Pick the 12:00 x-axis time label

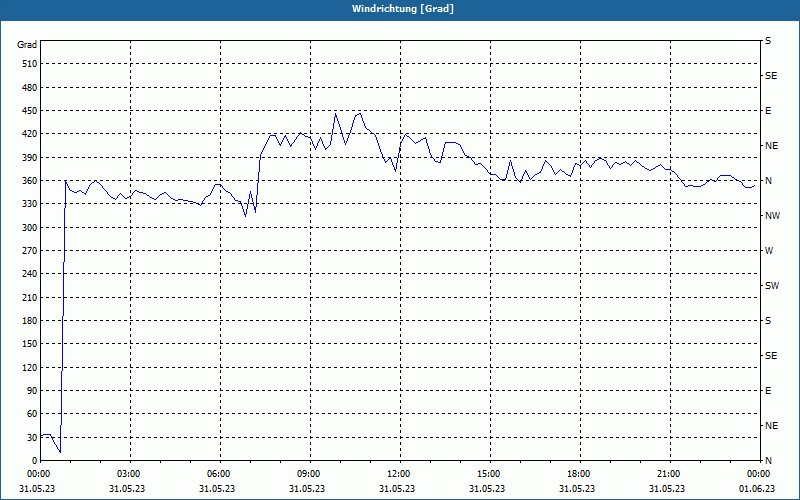(400, 474)
